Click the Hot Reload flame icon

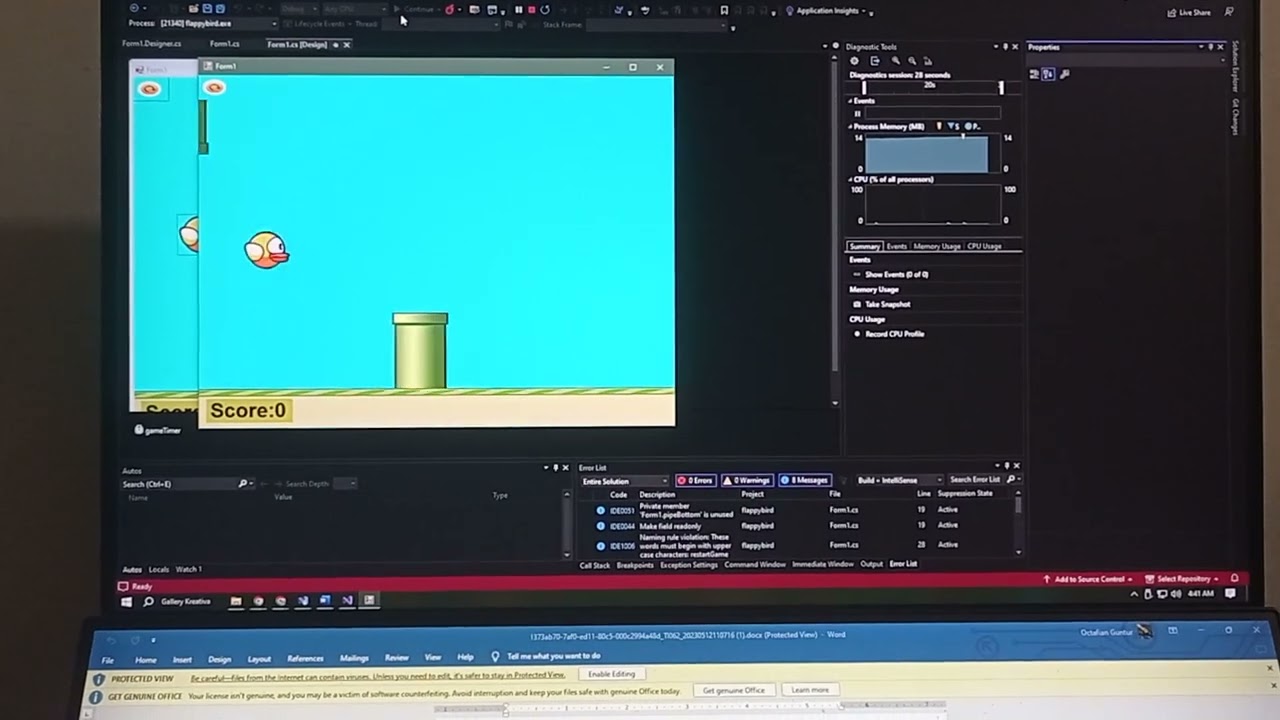(450, 10)
